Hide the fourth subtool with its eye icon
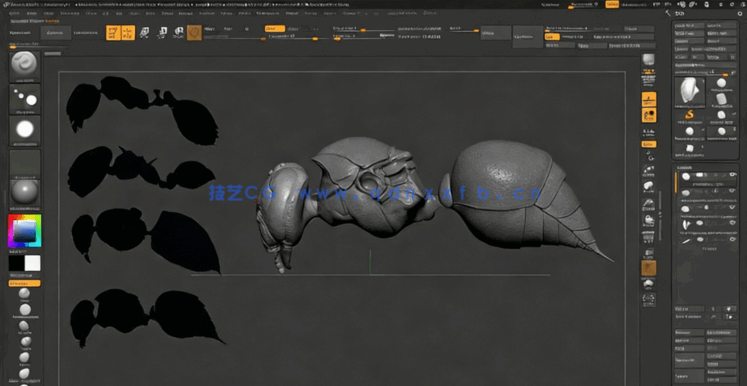The height and width of the screenshot is (386, 747). 732,223
